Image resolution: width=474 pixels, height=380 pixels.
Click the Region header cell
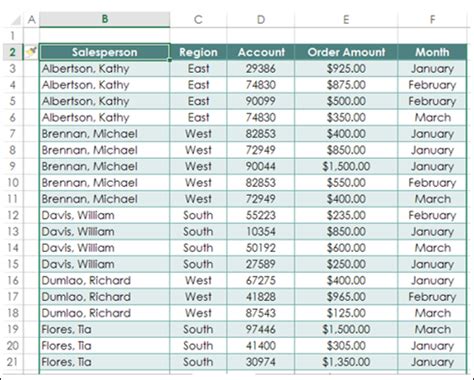198,52
